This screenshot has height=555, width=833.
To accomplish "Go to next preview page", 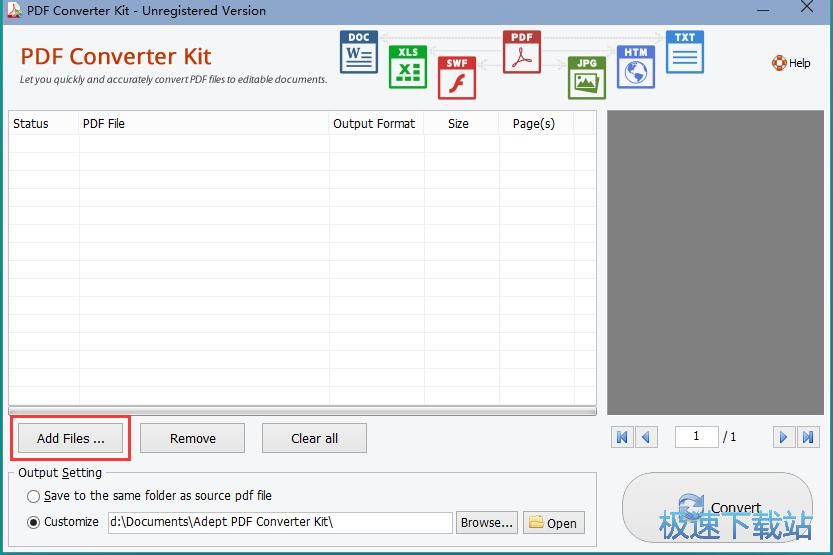I will pyautogui.click(x=784, y=437).
